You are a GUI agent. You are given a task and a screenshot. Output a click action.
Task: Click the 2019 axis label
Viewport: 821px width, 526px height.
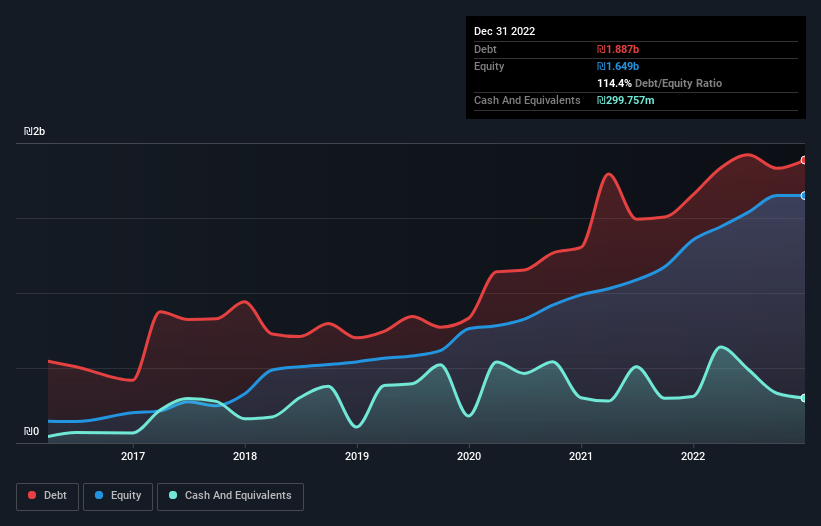[357, 456]
